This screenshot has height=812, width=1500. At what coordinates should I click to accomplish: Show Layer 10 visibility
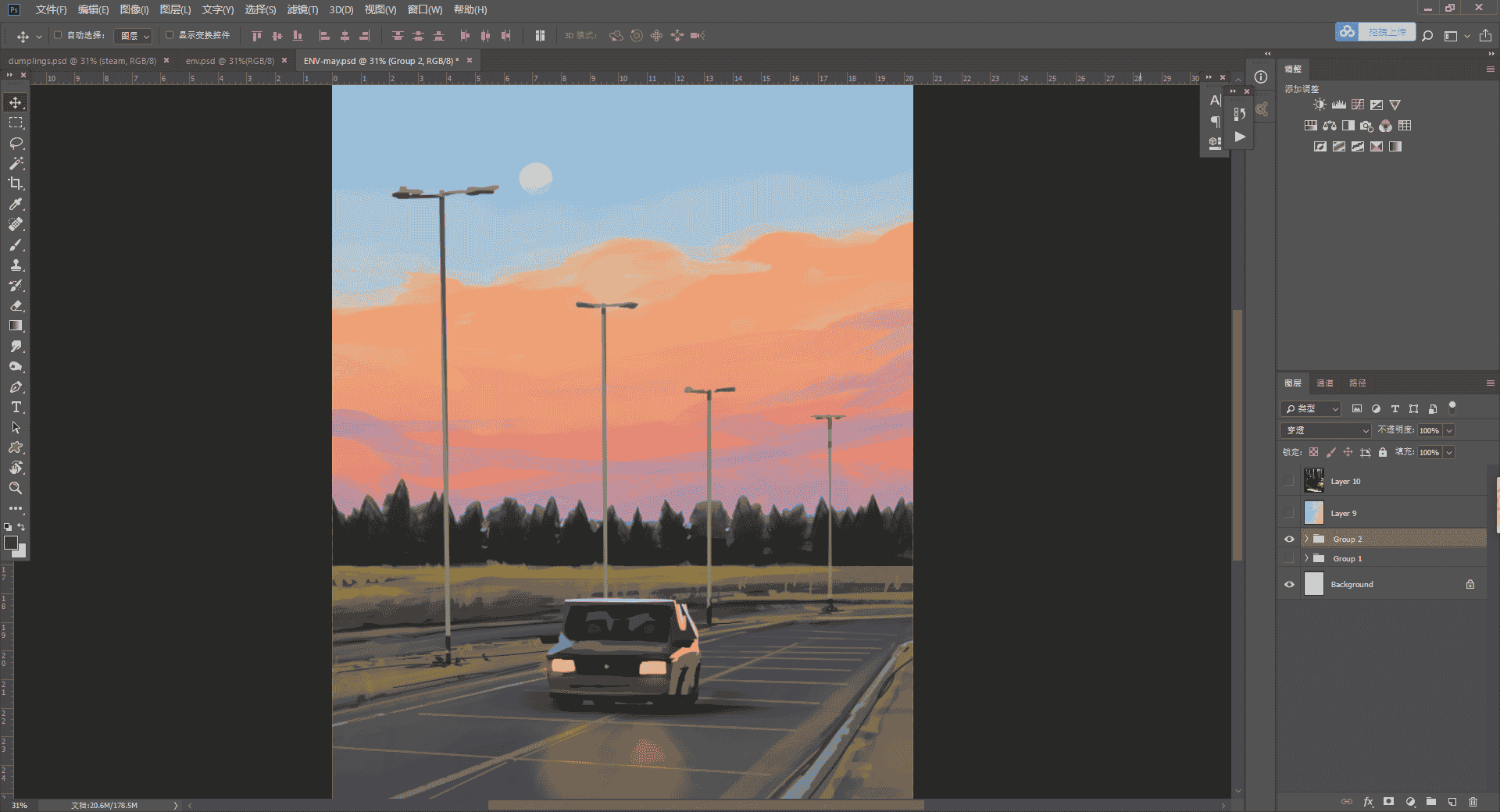[1289, 482]
